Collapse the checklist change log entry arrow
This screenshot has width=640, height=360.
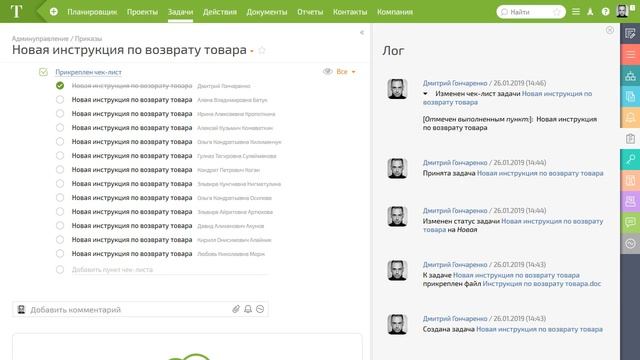pos(425,94)
